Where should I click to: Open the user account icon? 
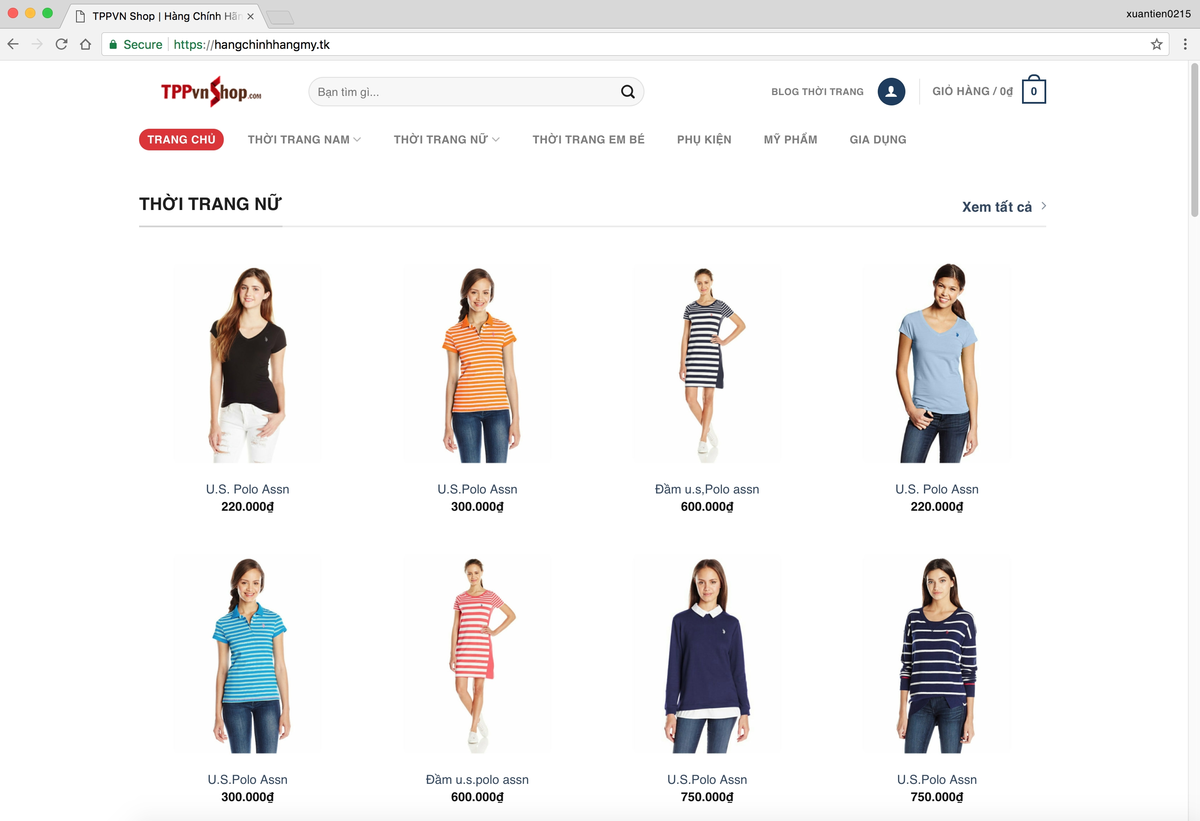(891, 92)
